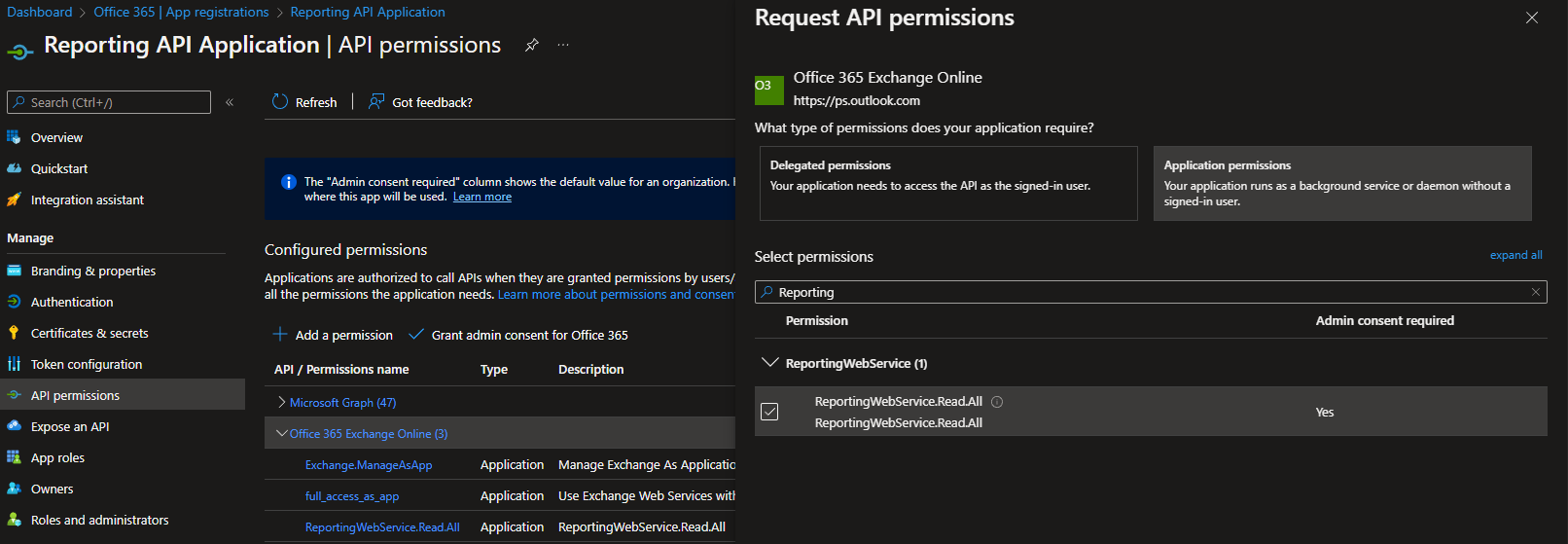
Task: Clear the Reporting search filter text
Action: click(1536, 292)
